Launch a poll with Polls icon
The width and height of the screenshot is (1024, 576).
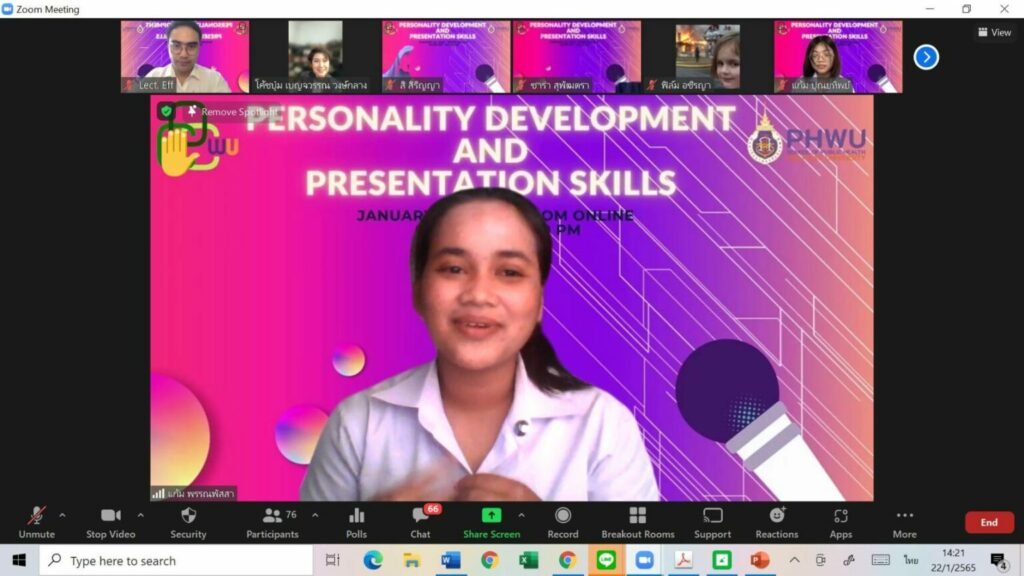356,521
